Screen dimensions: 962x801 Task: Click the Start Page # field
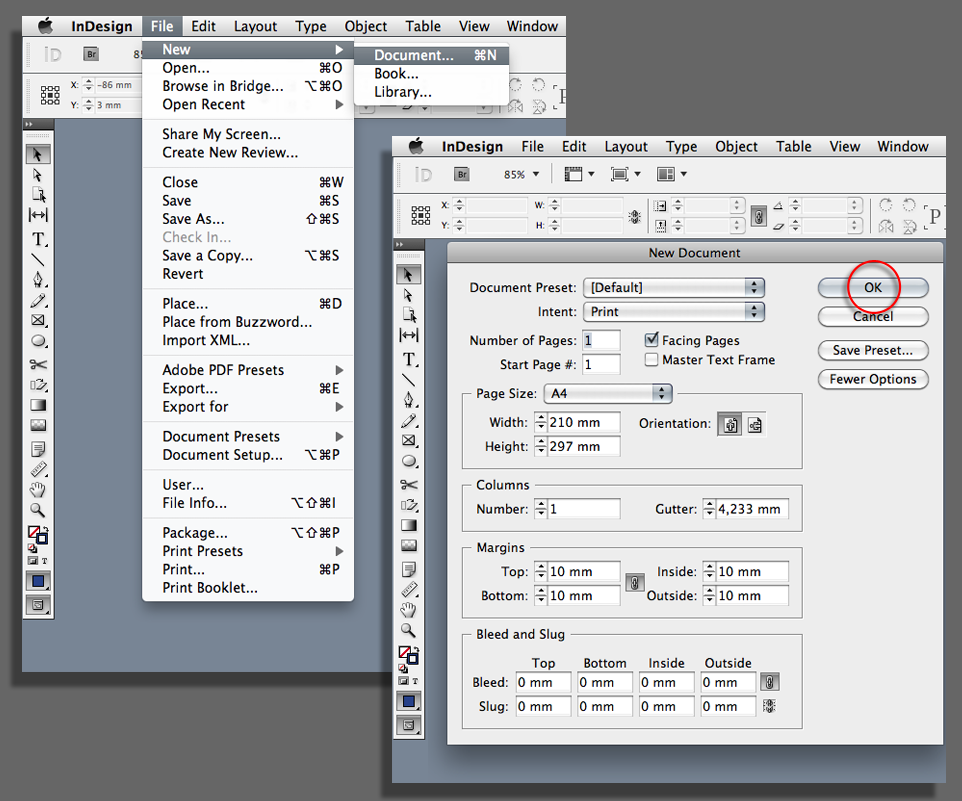coord(601,364)
